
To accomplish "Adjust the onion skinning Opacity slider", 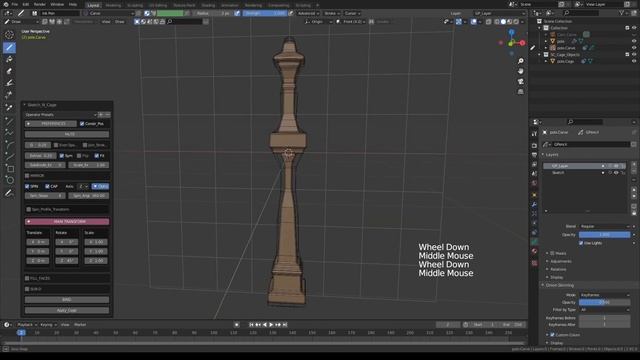I will point(604,302).
